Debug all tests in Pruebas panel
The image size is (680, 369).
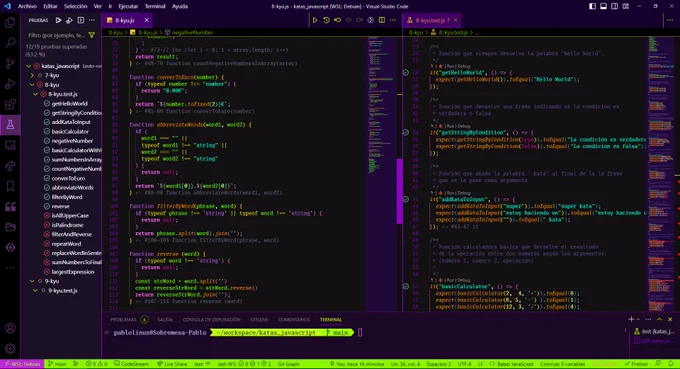pos(69,20)
